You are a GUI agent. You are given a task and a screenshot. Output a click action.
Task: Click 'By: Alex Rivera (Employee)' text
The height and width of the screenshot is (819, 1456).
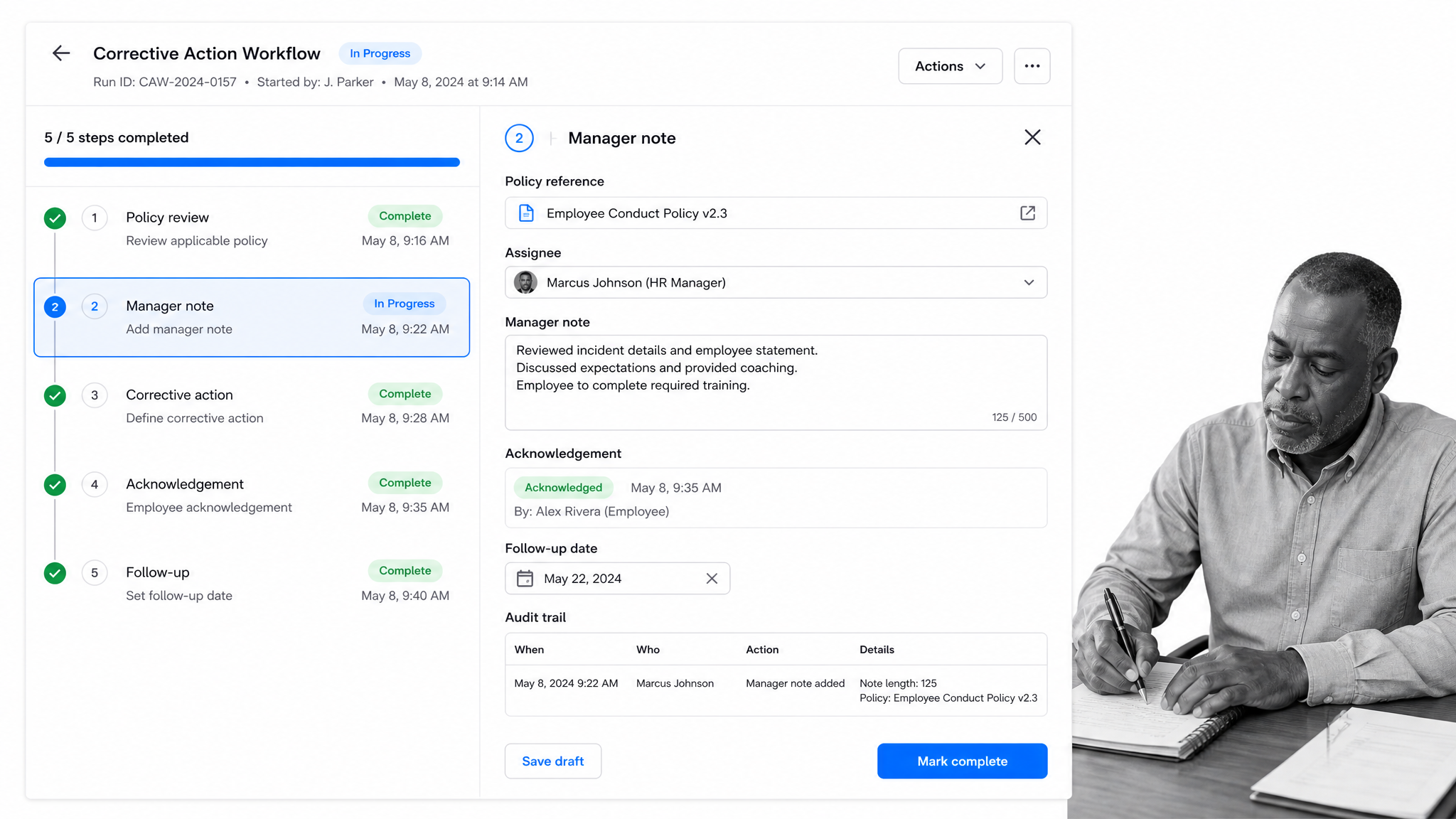pyautogui.click(x=591, y=512)
